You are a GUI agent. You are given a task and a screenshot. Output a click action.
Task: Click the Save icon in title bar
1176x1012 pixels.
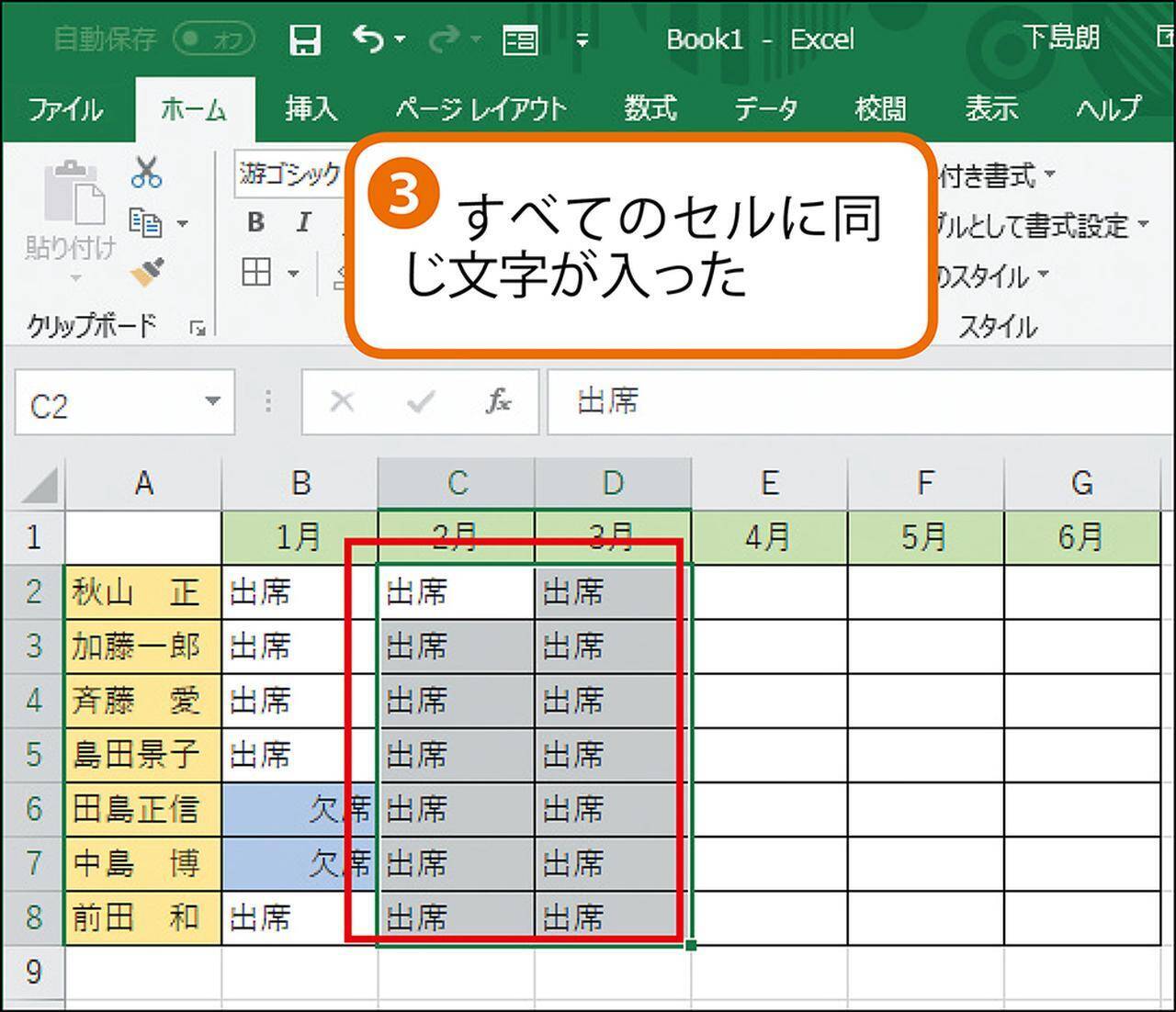304,39
